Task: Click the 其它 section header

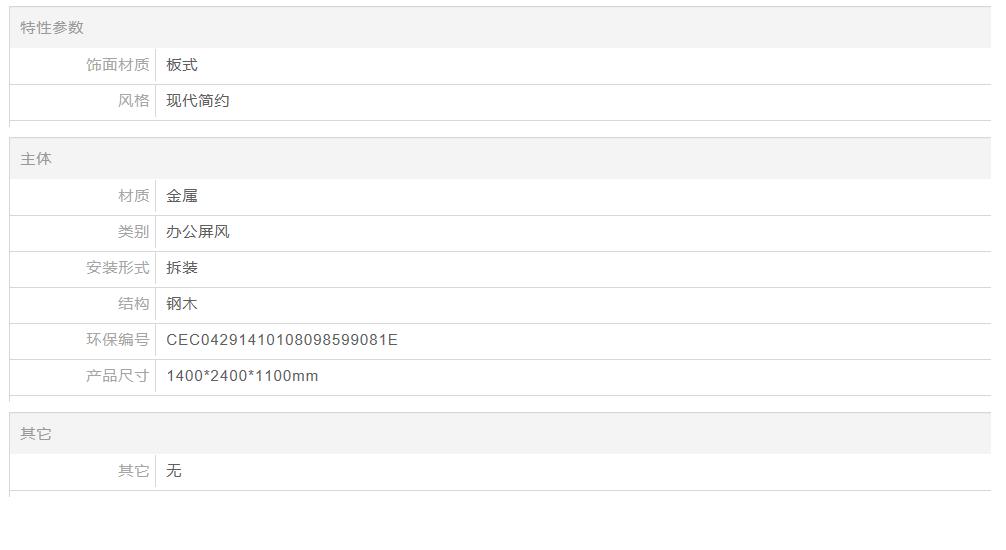Action: pos(36,434)
